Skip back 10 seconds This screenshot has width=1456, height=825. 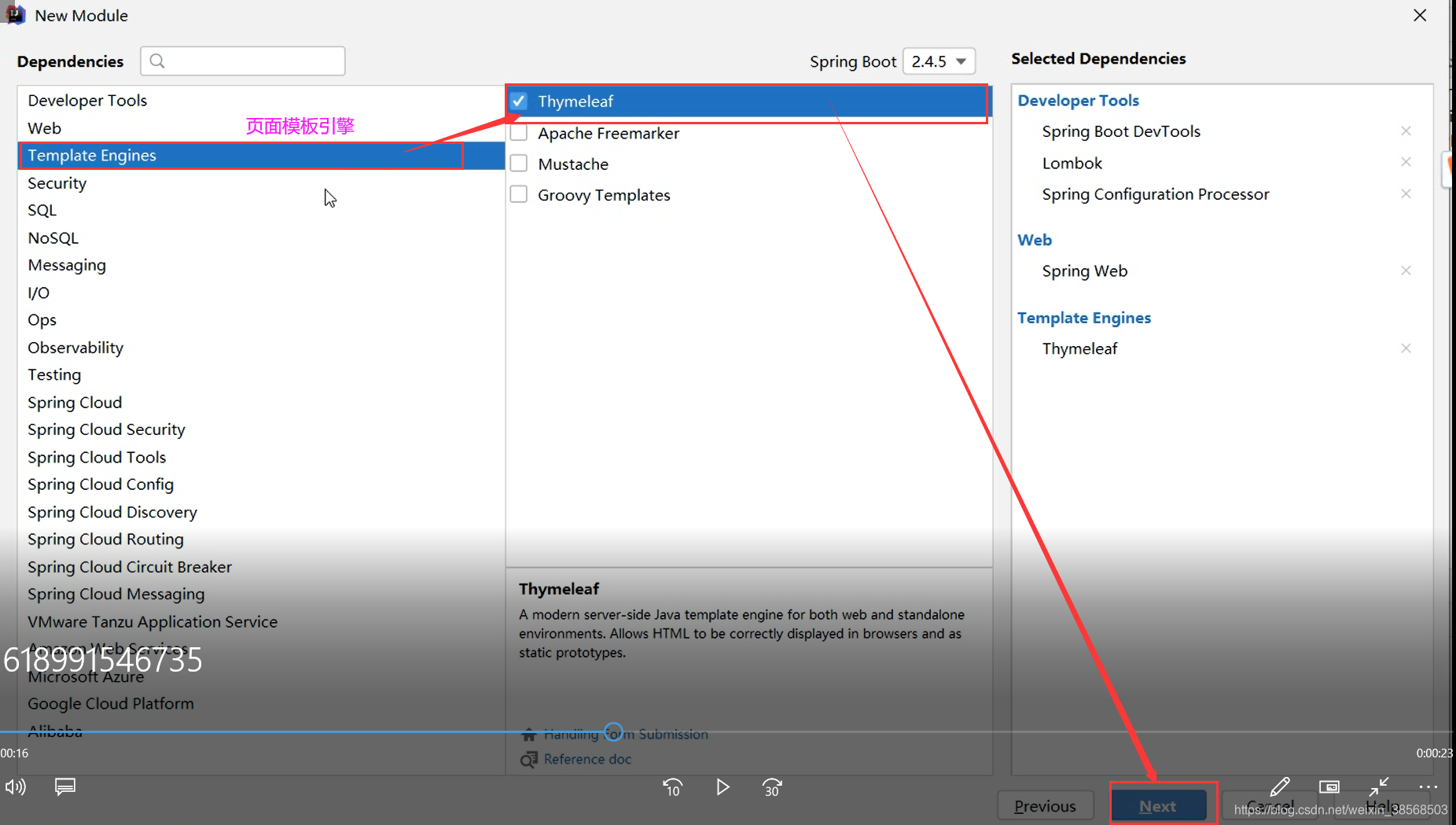click(x=673, y=787)
